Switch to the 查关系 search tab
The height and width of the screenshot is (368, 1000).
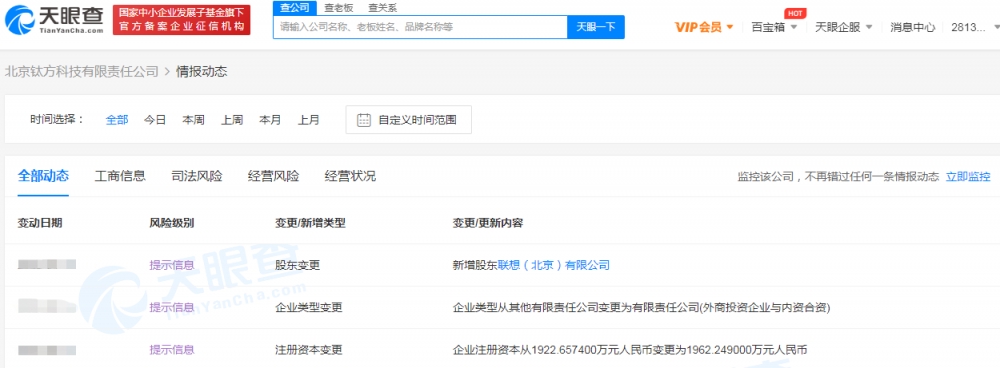[383, 8]
